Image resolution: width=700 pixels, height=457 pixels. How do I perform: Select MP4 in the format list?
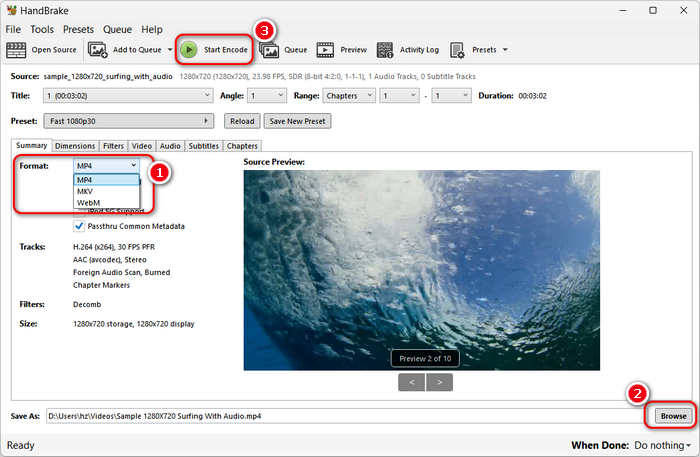click(x=106, y=180)
